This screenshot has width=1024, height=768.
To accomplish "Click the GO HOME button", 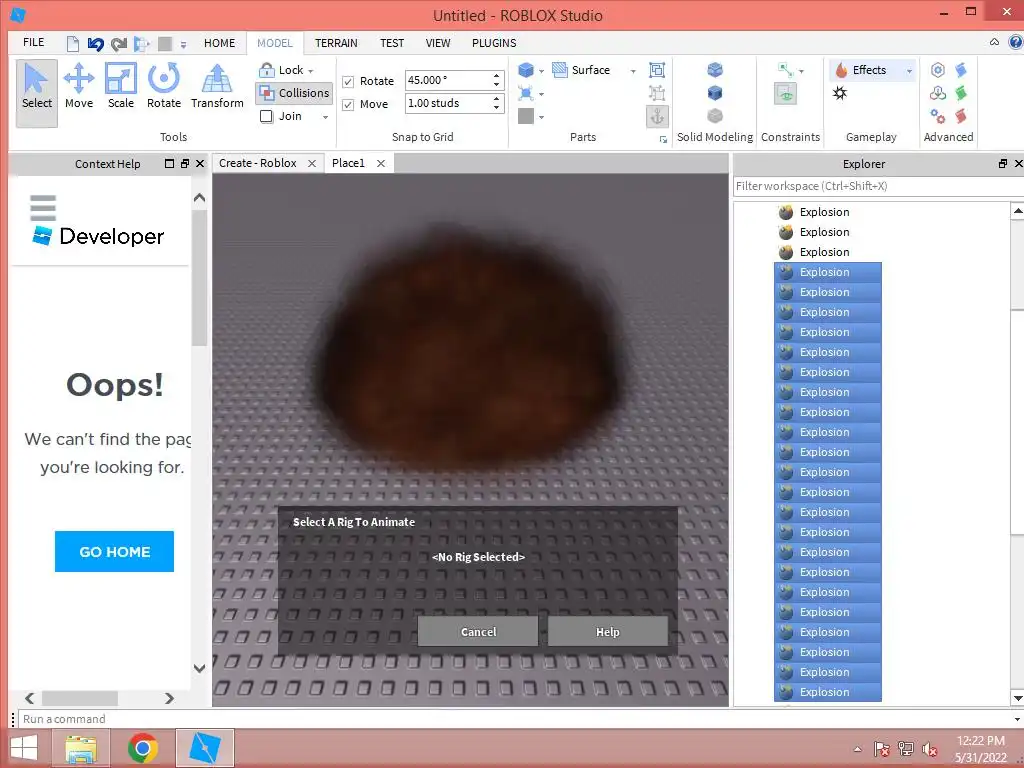I will 114,552.
